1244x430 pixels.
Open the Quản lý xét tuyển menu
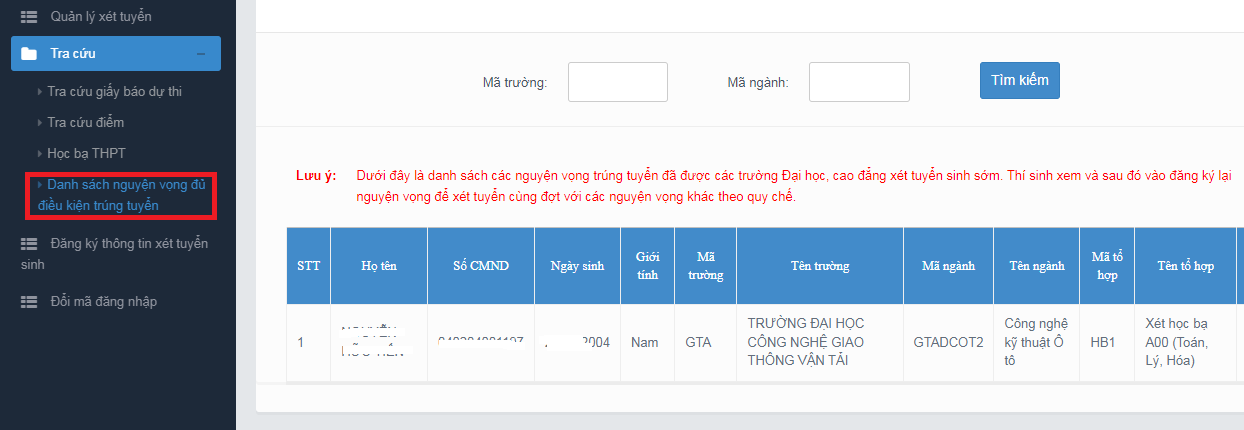pos(101,17)
